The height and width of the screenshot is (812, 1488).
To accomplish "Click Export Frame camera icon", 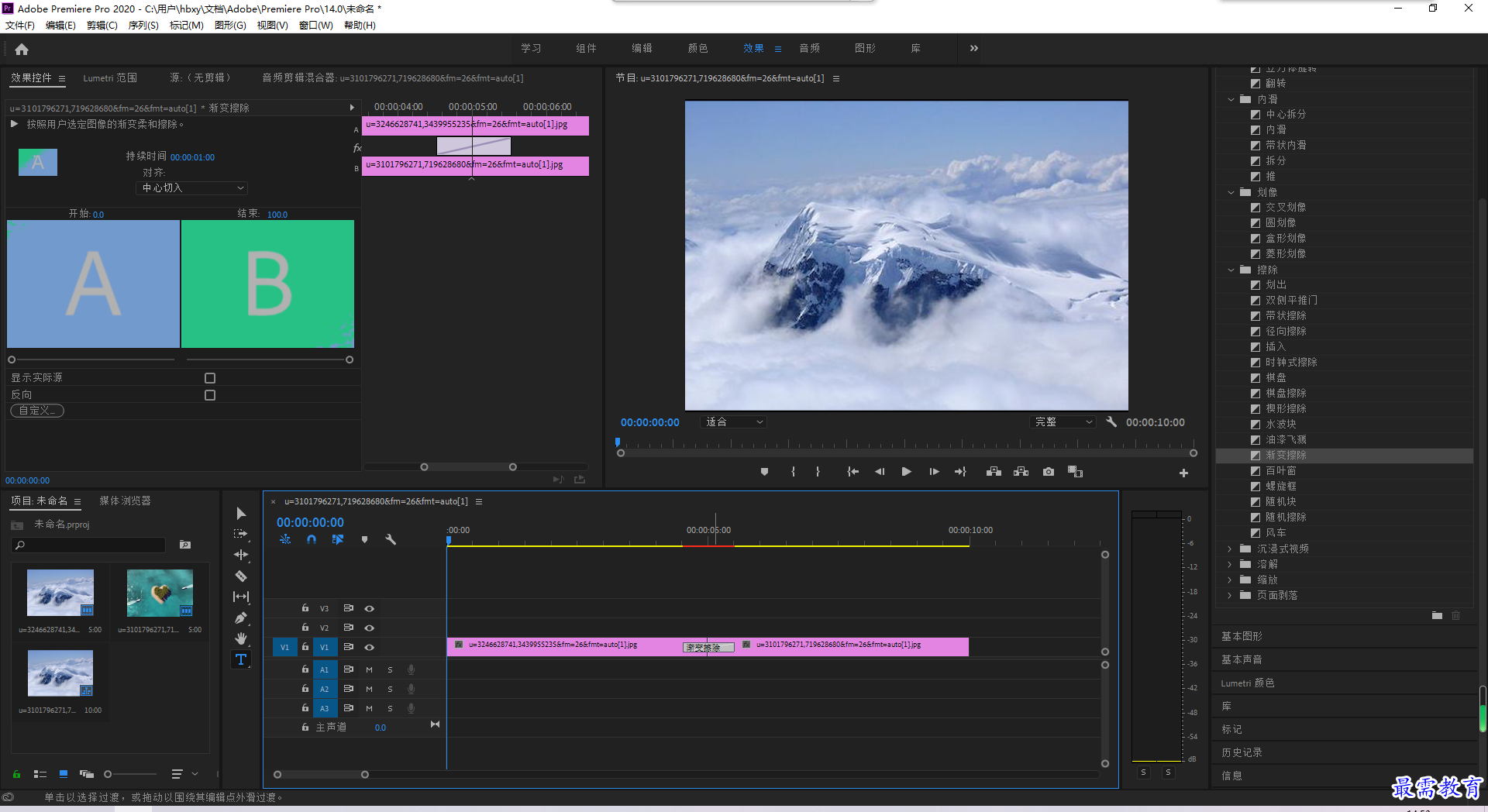I will 1049,472.
